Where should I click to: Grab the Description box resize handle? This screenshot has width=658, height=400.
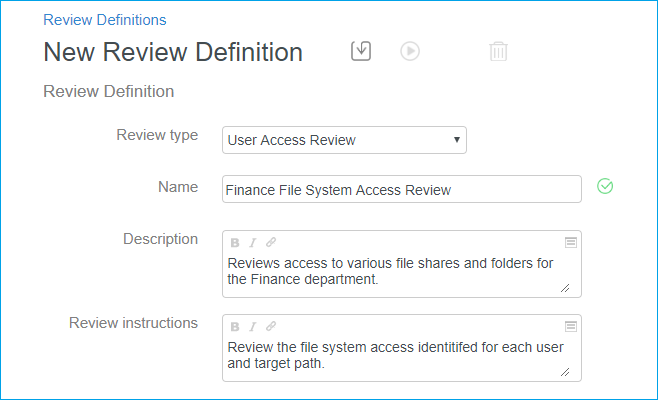(x=565, y=288)
